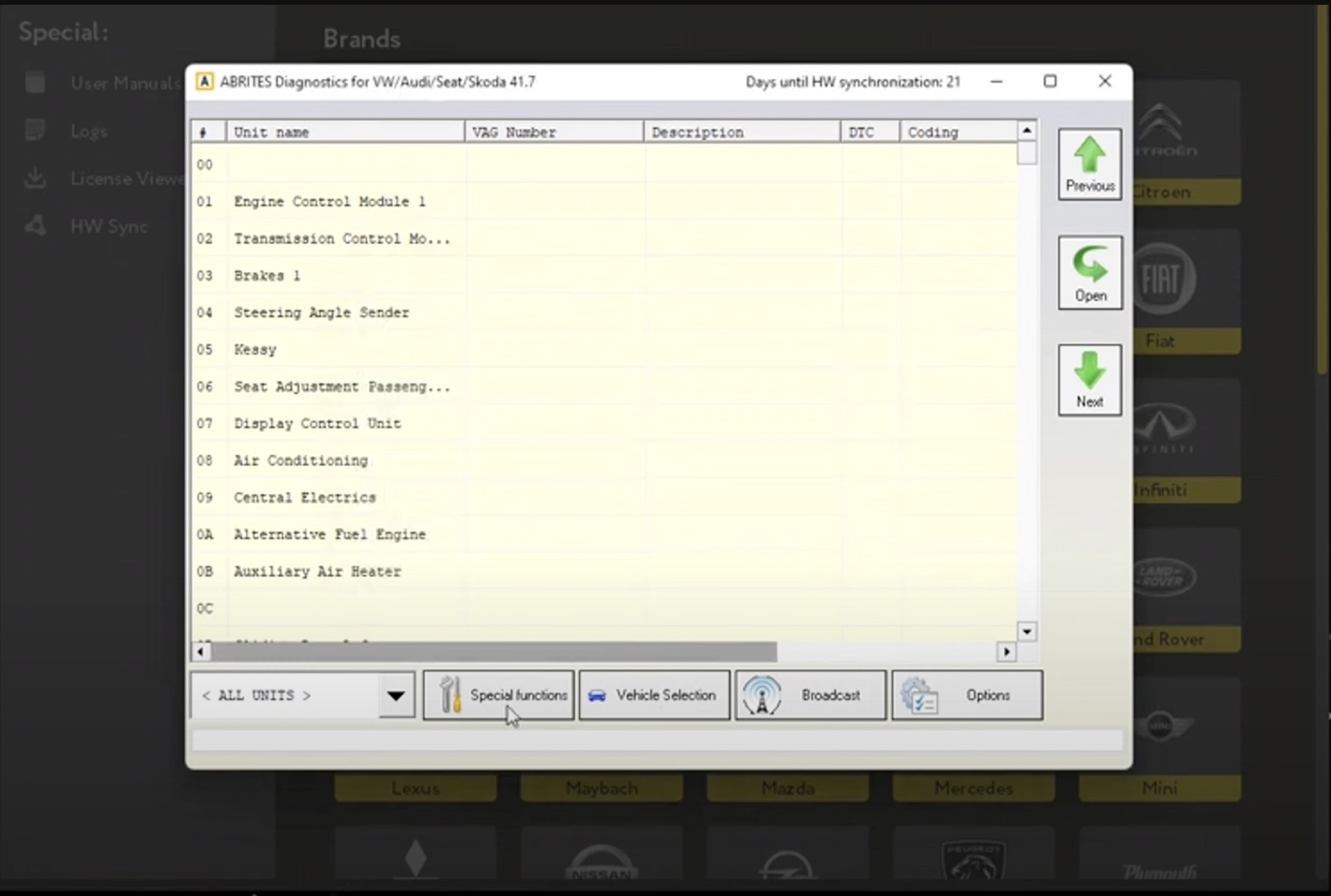Open the Options settings button

(967, 695)
